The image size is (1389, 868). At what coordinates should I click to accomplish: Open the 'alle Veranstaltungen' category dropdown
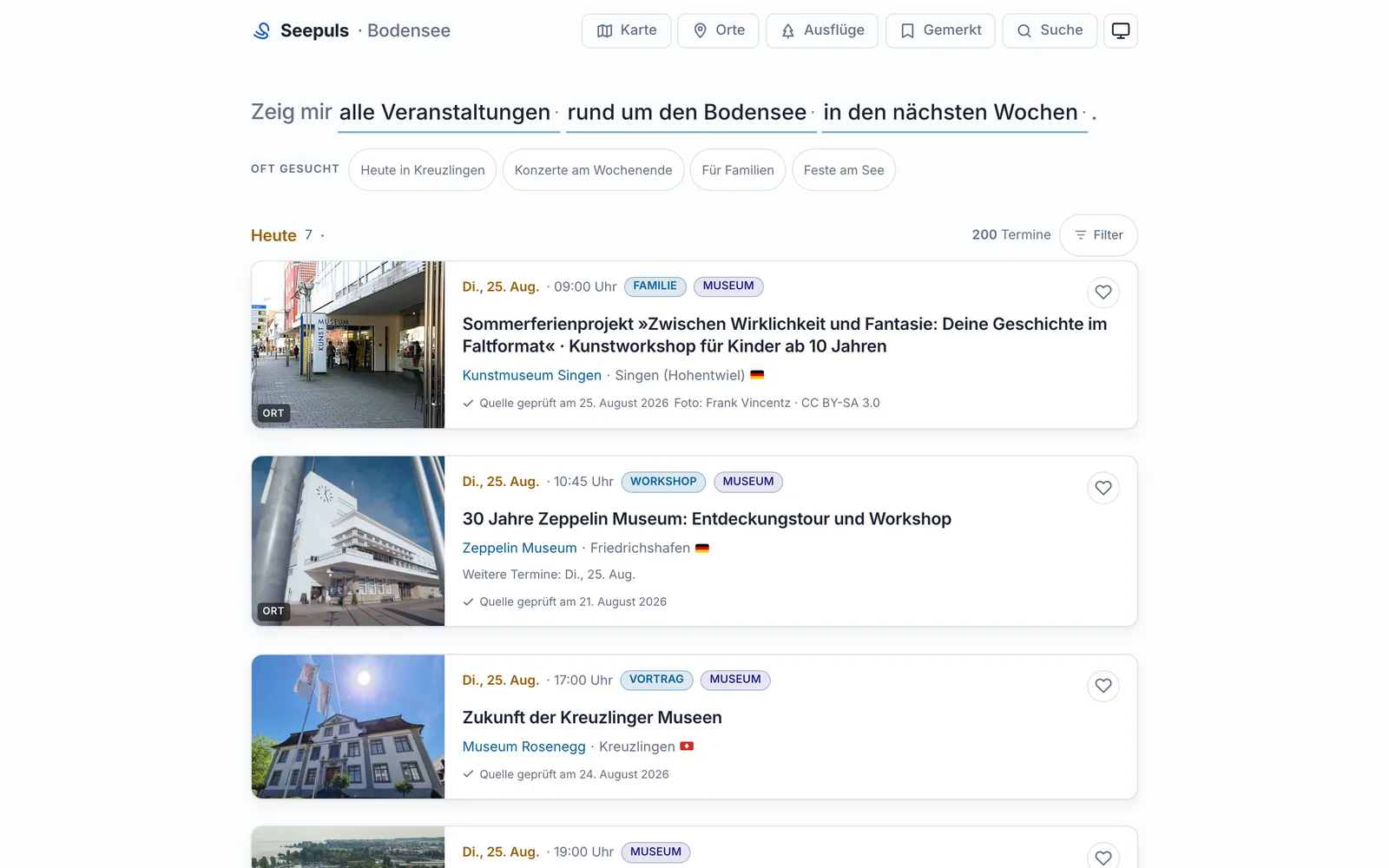click(449, 113)
